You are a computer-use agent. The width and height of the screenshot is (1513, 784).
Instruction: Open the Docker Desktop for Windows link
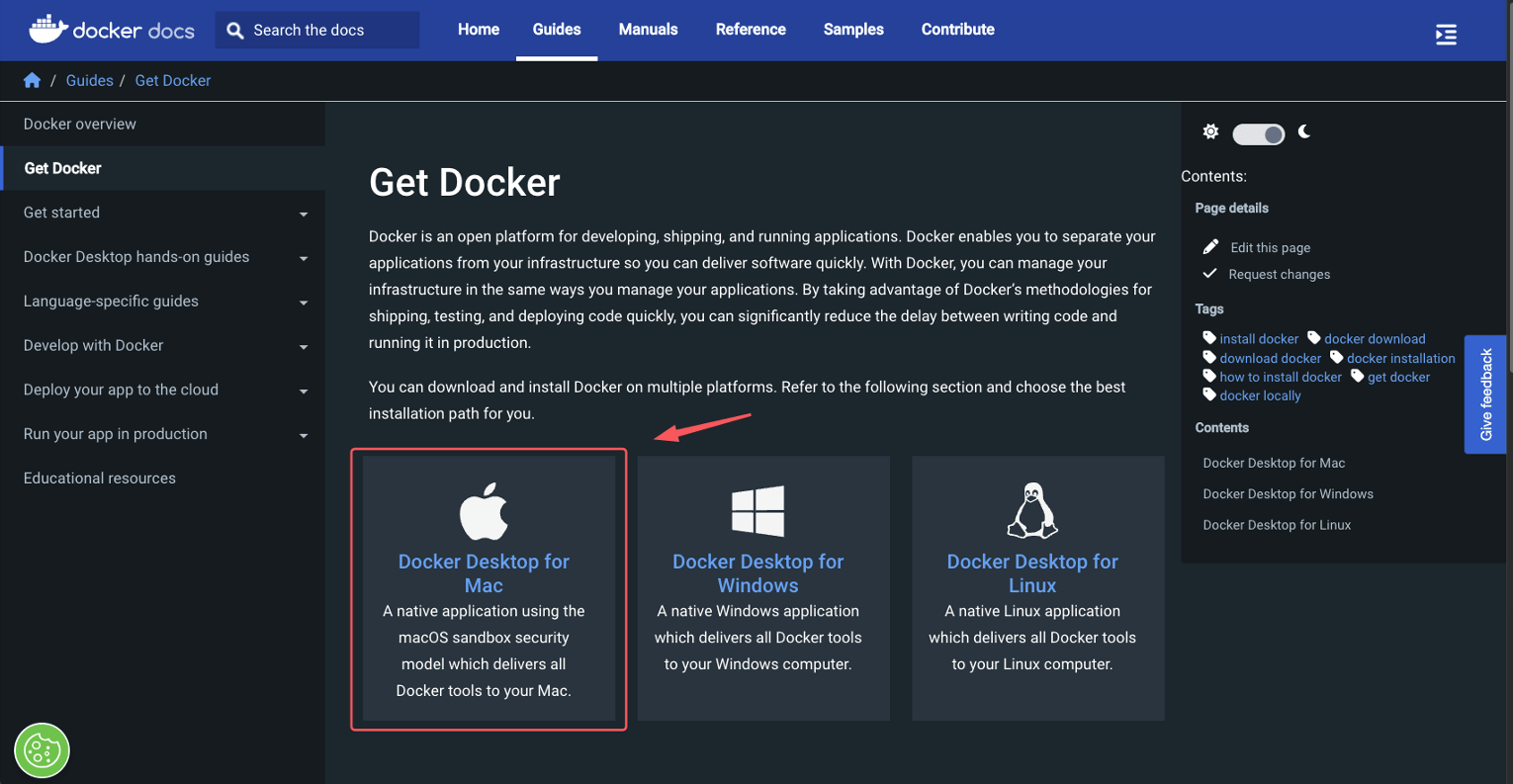[x=757, y=573]
